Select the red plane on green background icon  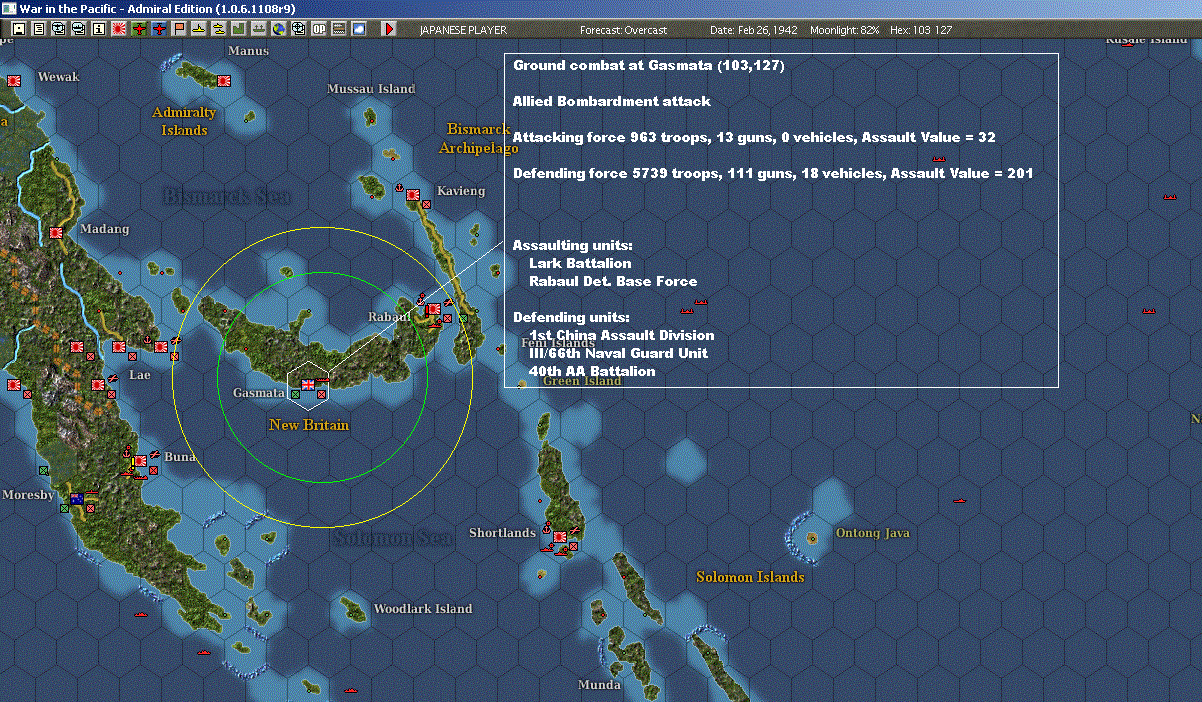tap(138, 29)
